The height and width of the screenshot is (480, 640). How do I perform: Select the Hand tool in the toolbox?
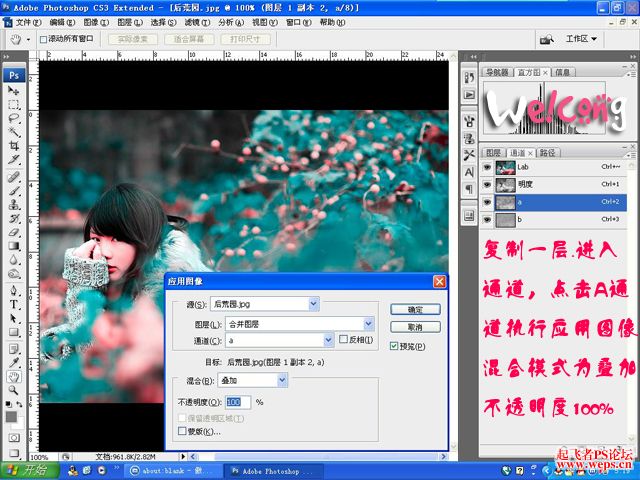[x=14, y=376]
